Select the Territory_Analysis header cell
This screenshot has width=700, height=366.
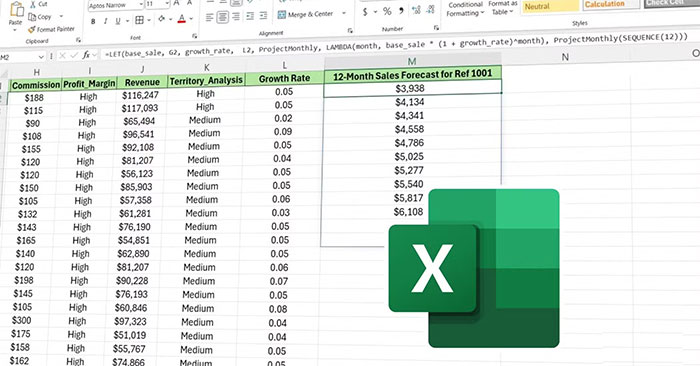pos(206,80)
